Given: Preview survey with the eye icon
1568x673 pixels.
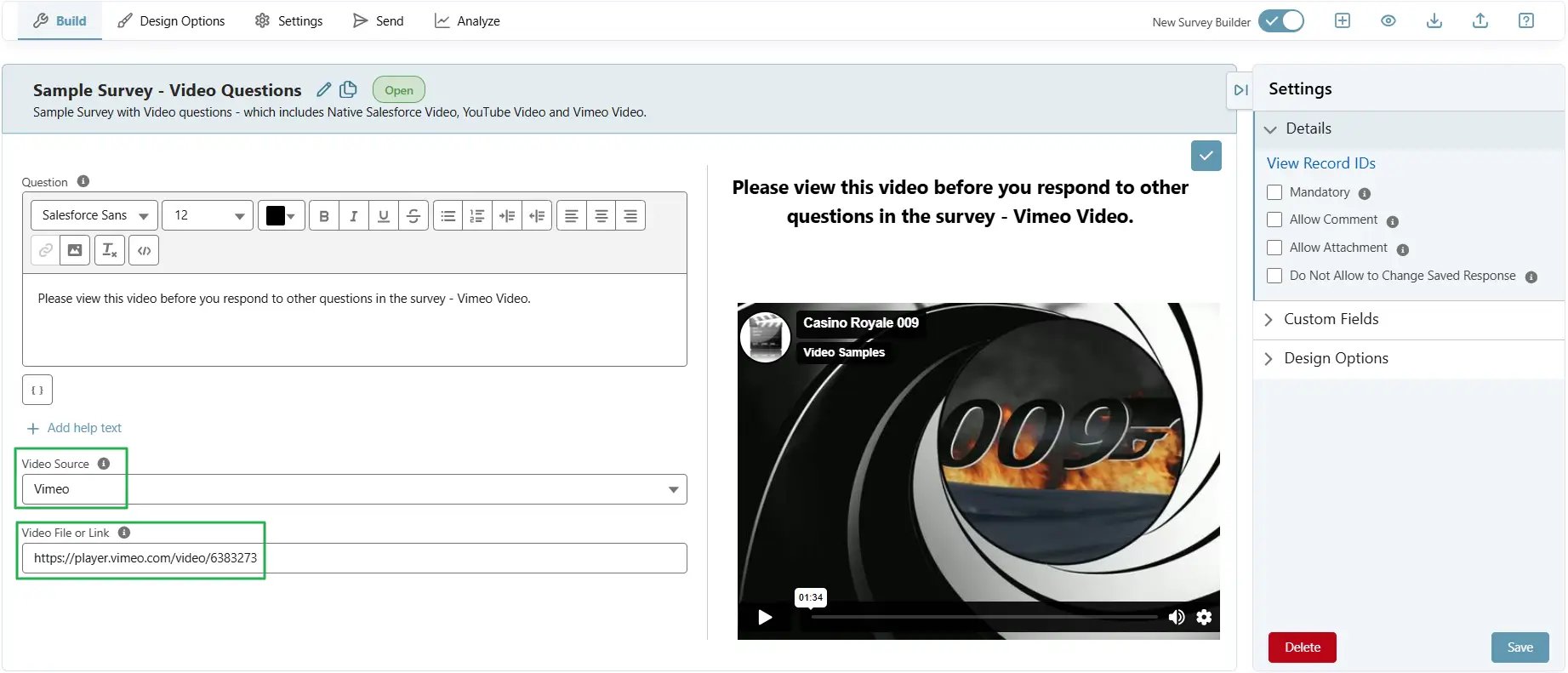Looking at the screenshot, I should coord(1388,21).
